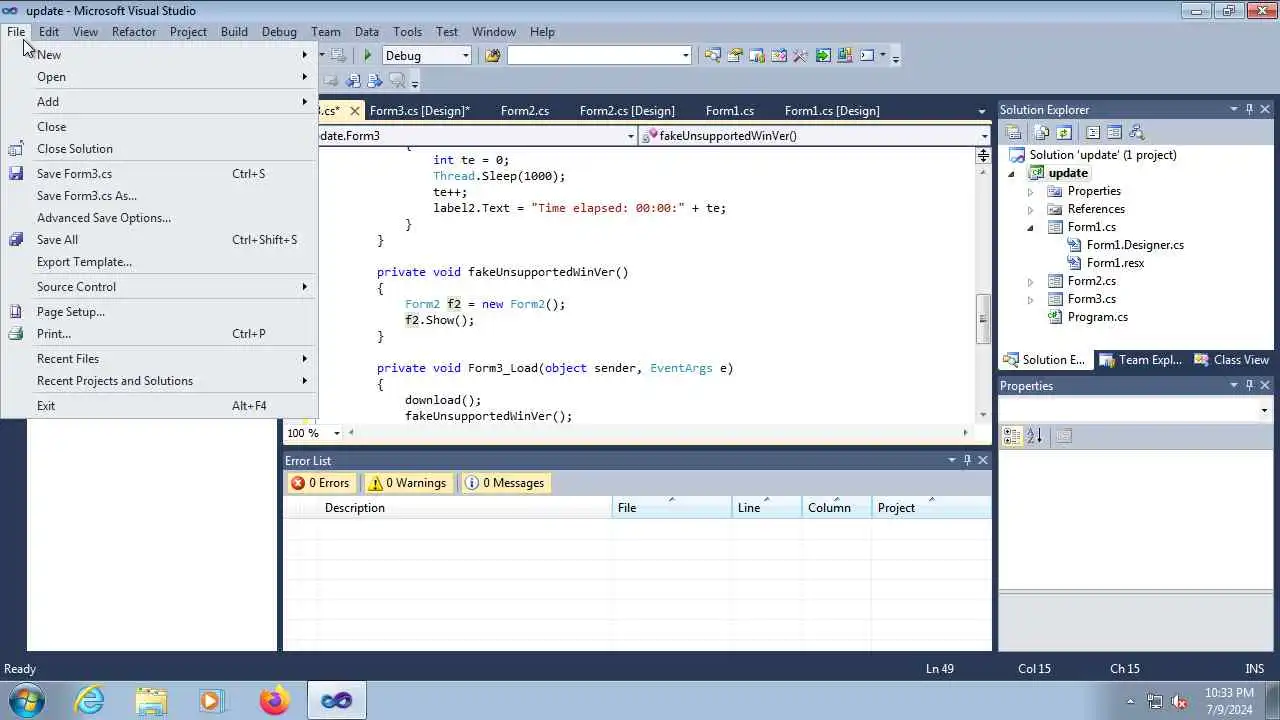Switch to the Class View panel tab

1233,360
